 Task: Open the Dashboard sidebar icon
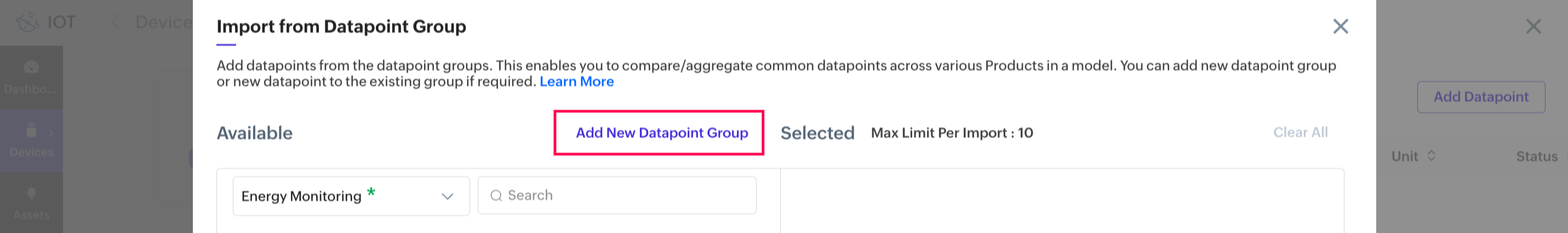31,67
